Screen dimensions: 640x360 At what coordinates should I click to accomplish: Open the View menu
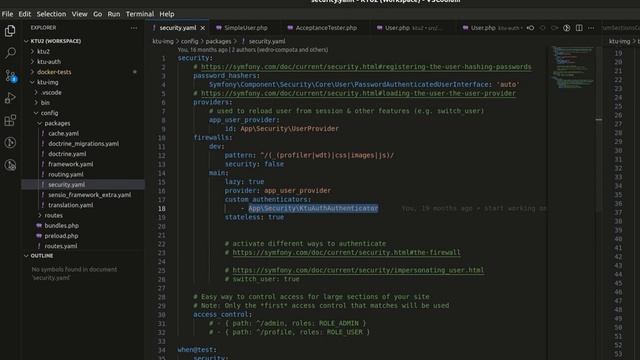pos(79,14)
